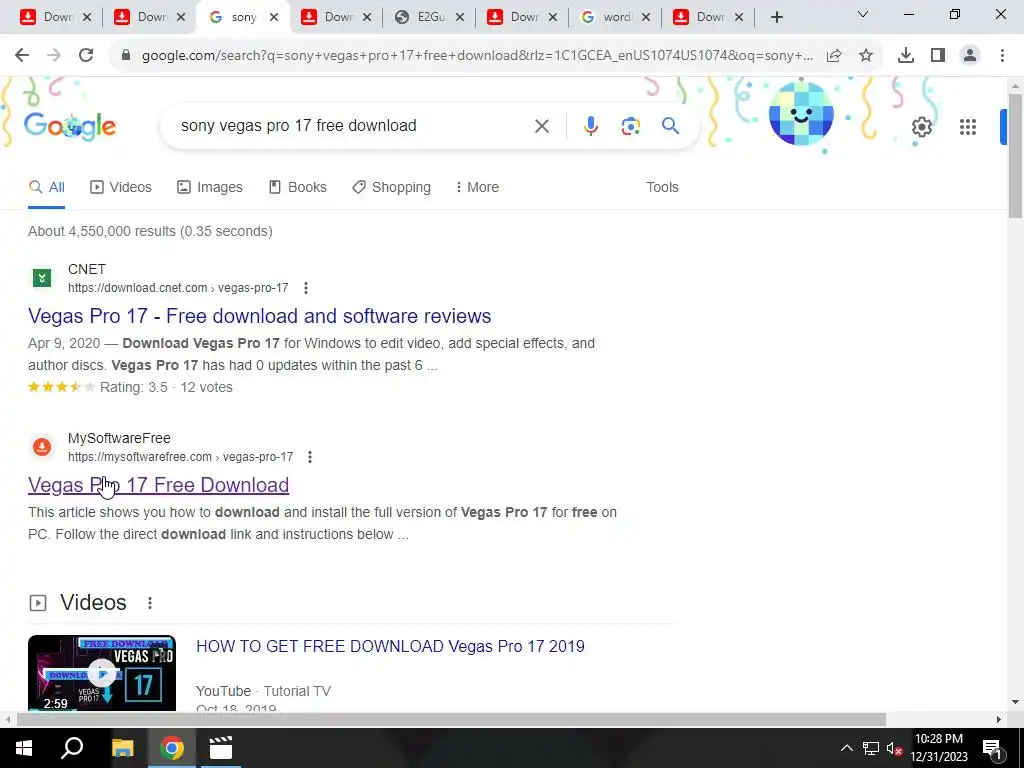
Task: Click the taskbar clock showing 10:28 PM
Action: [938, 748]
